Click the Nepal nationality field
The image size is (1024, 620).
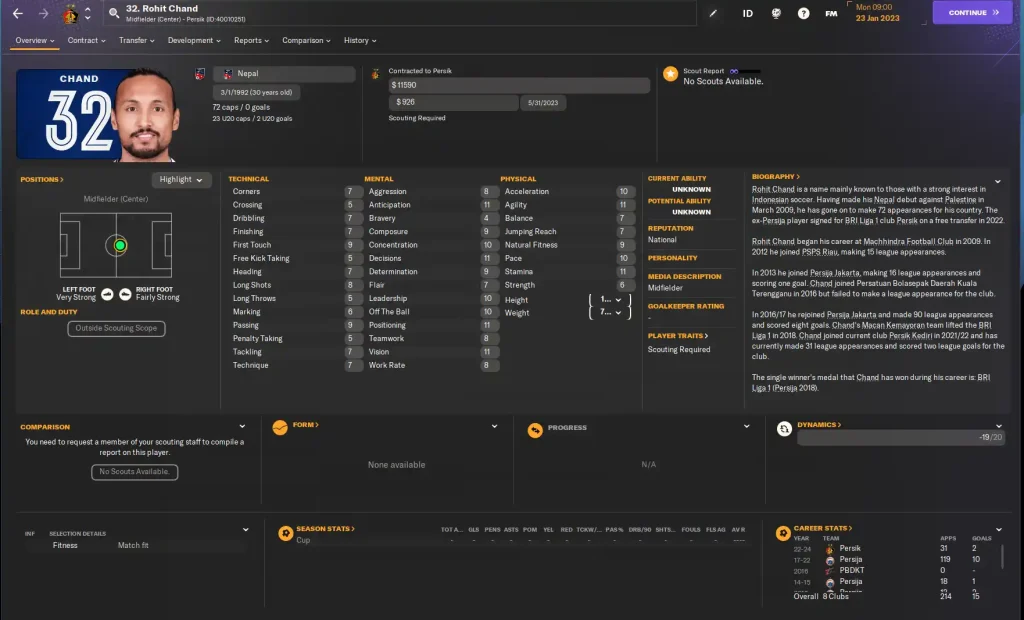(x=284, y=74)
